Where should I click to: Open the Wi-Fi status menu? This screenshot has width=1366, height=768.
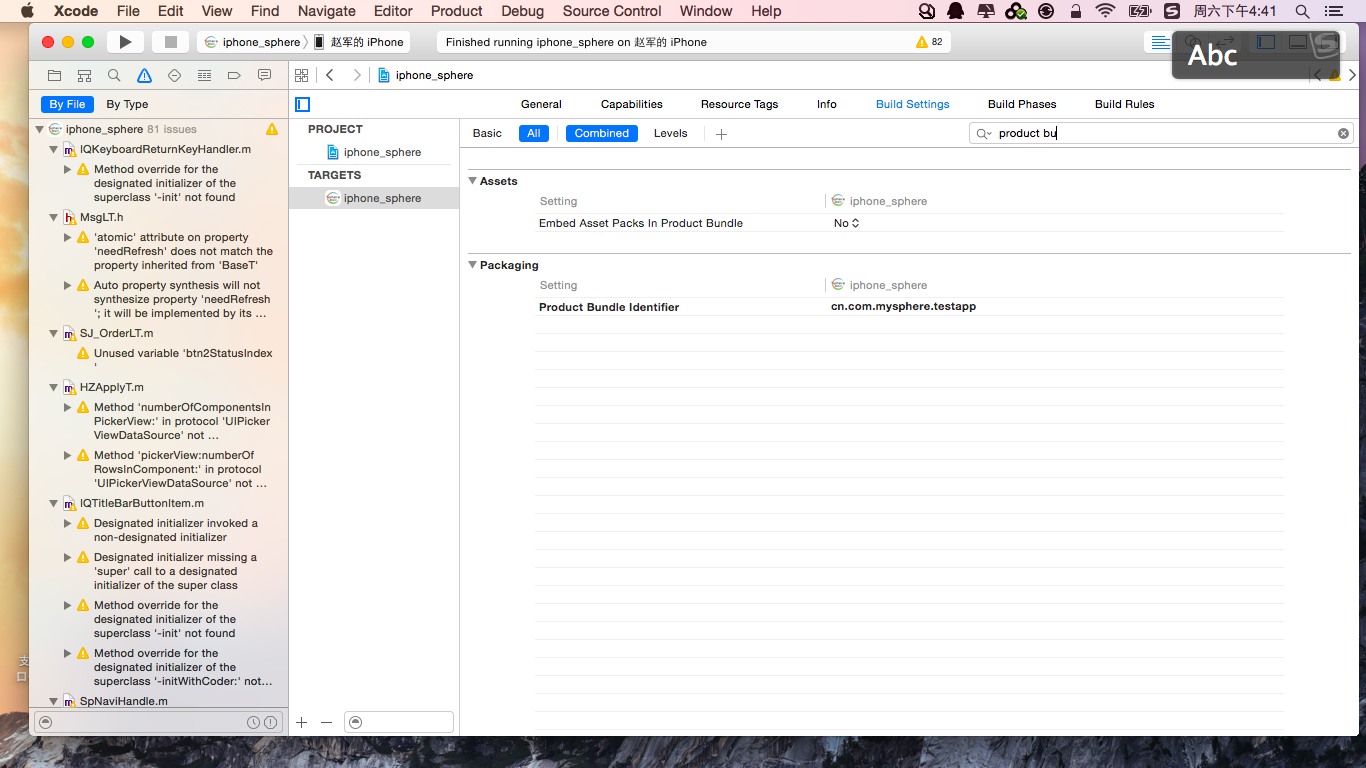click(1105, 11)
